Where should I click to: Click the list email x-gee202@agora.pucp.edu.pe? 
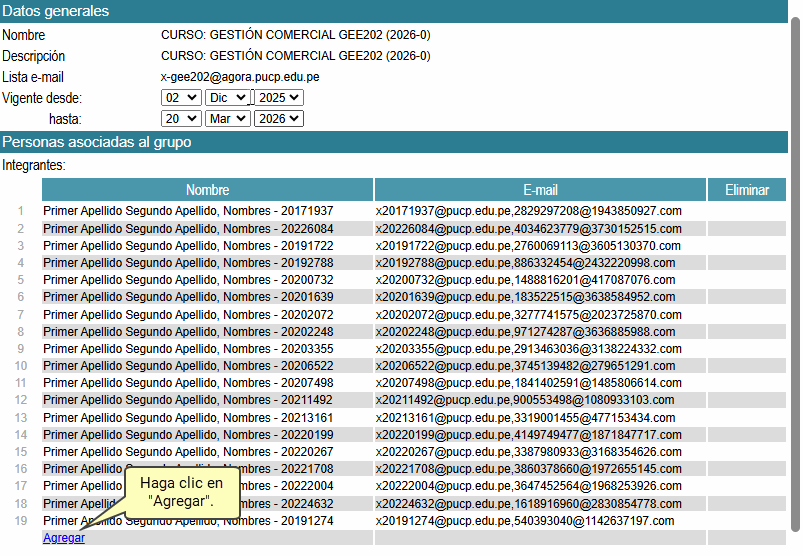click(x=240, y=76)
